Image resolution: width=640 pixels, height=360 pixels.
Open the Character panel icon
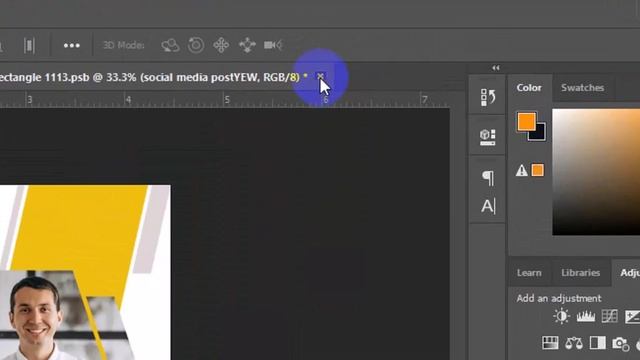pos(488,206)
